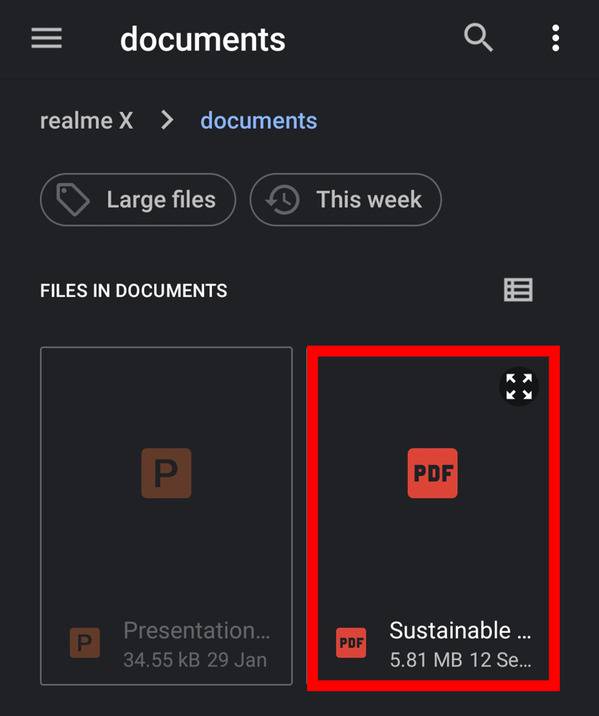
Task: Tap the 34.55 kB 29 Jan details
Action: (x=195, y=660)
